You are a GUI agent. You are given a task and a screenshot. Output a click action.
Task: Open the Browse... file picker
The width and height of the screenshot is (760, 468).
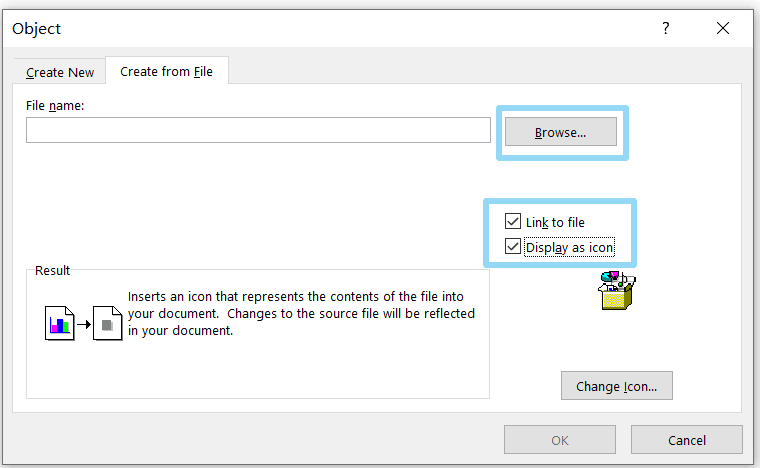coord(561,132)
